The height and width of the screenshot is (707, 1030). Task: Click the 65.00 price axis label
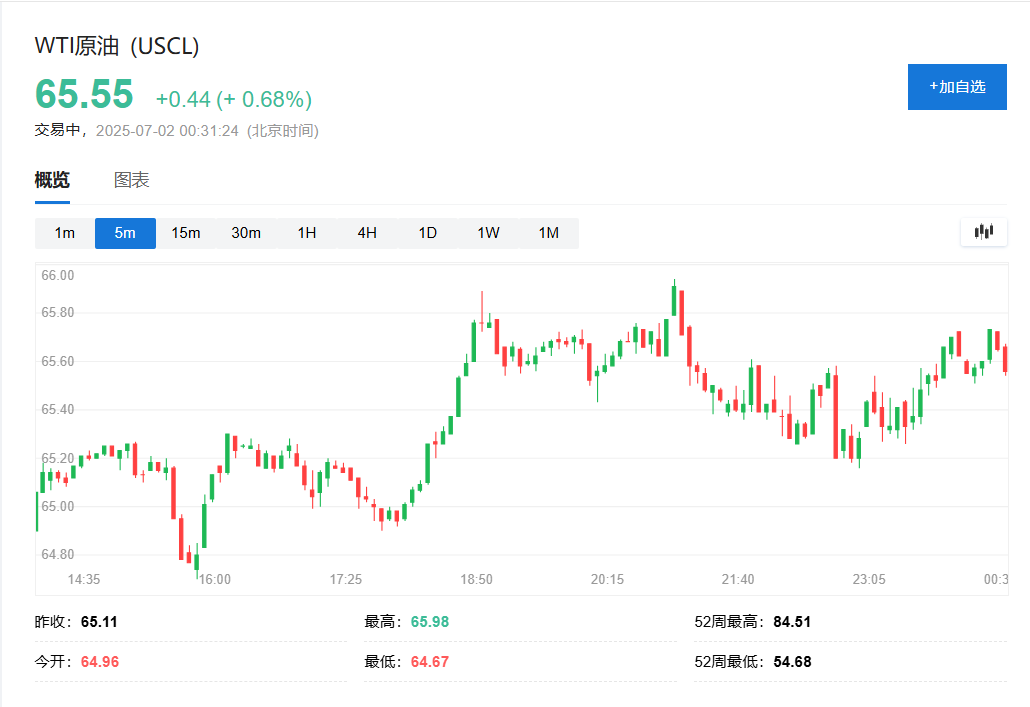[58, 506]
